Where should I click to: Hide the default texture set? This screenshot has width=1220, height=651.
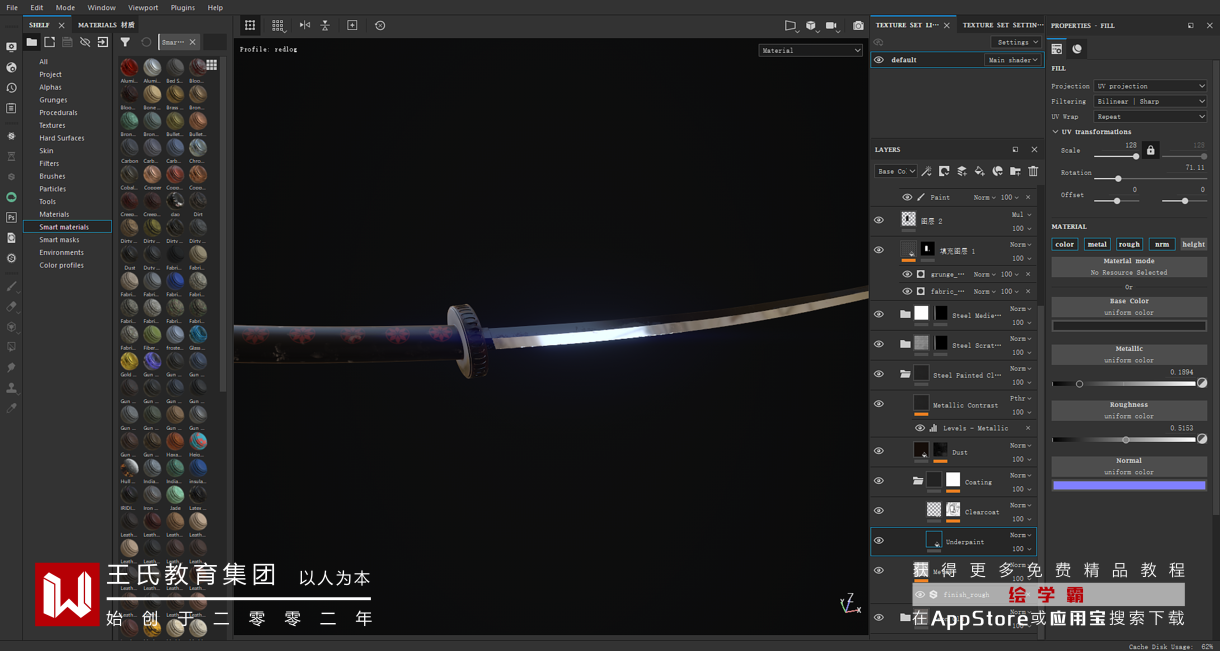[879, 60]
